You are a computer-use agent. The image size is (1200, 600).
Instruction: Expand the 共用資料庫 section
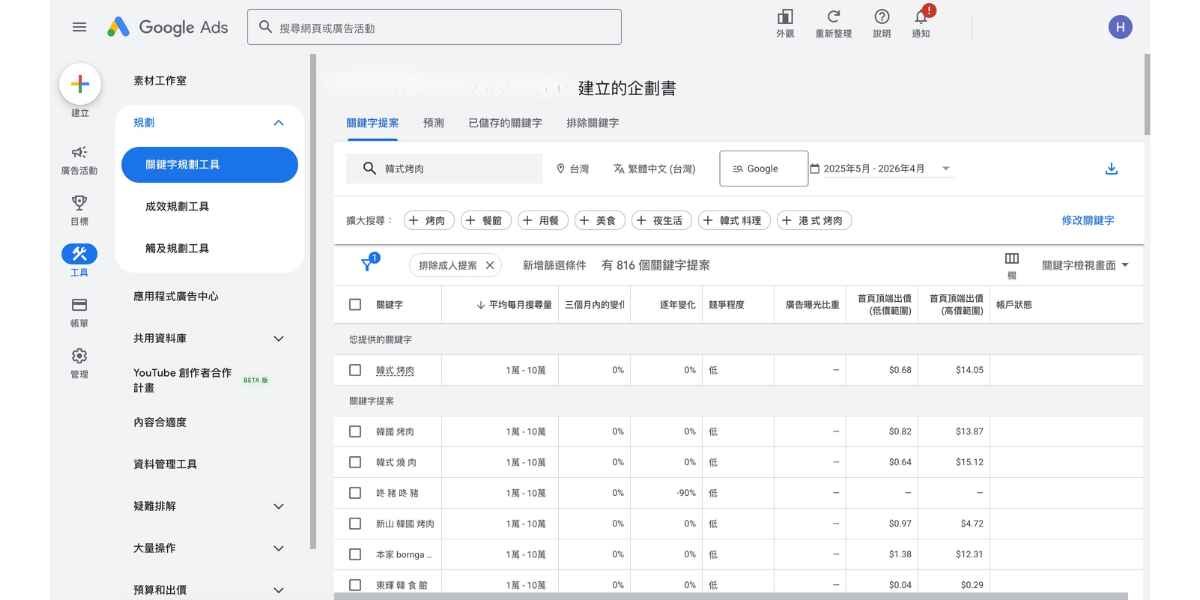click(x=278, y=339)
